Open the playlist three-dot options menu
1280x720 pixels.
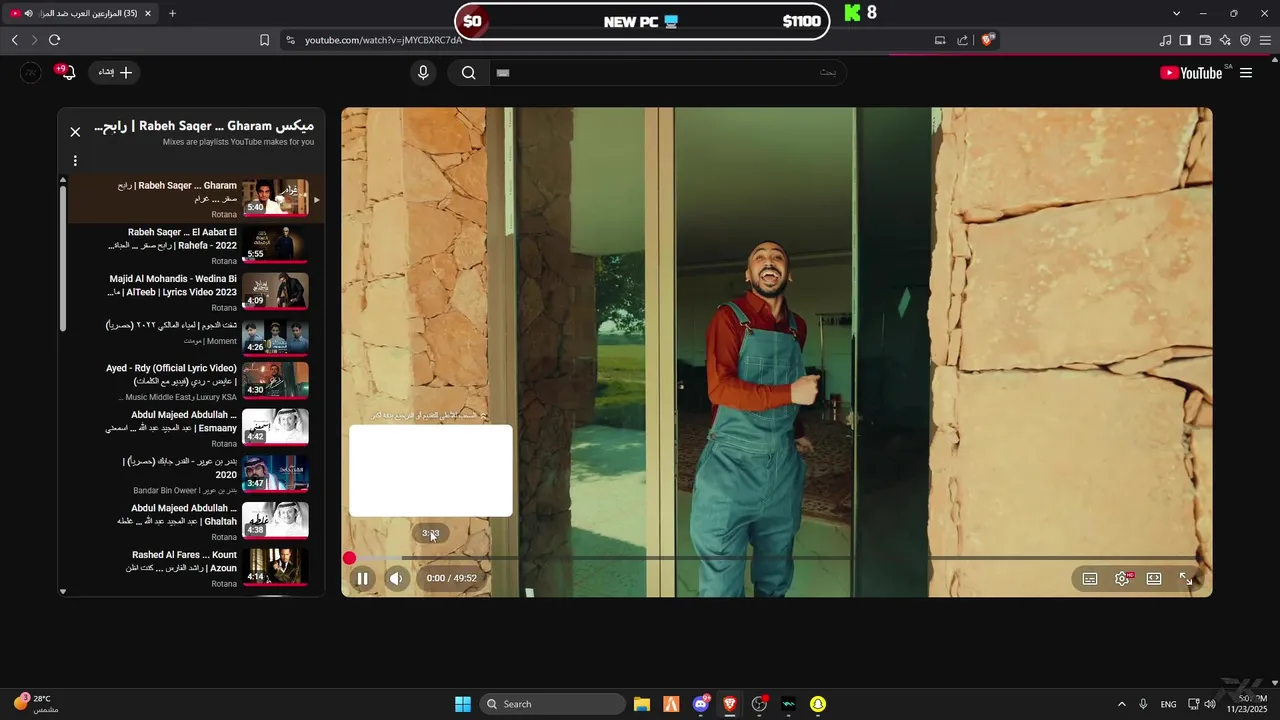[x=75, y=160]
